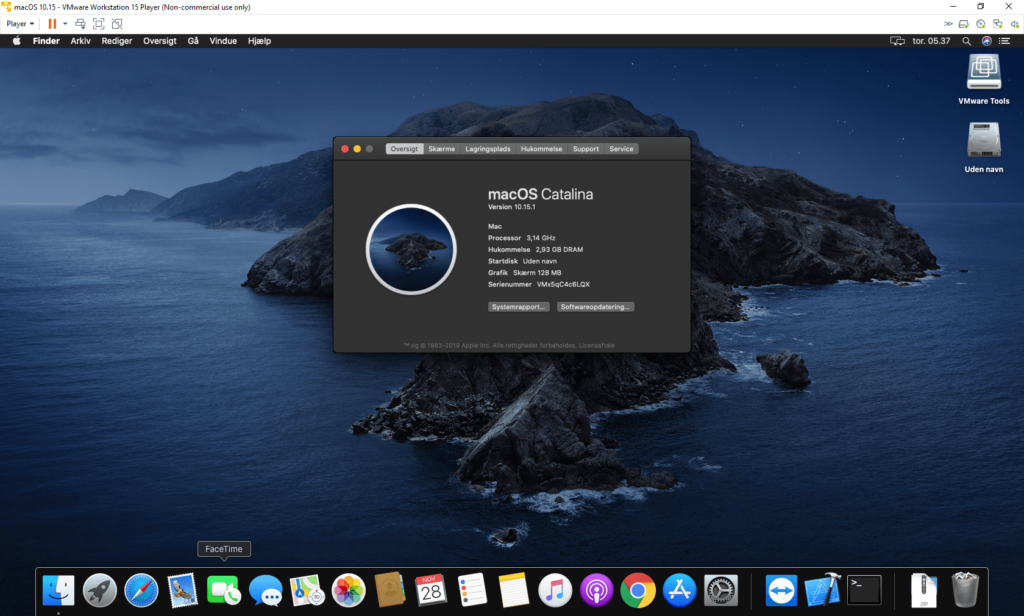The width and height of the screenshot is (1024, 616).
Task: Open App Store in Dock
Action: point(679,590)
